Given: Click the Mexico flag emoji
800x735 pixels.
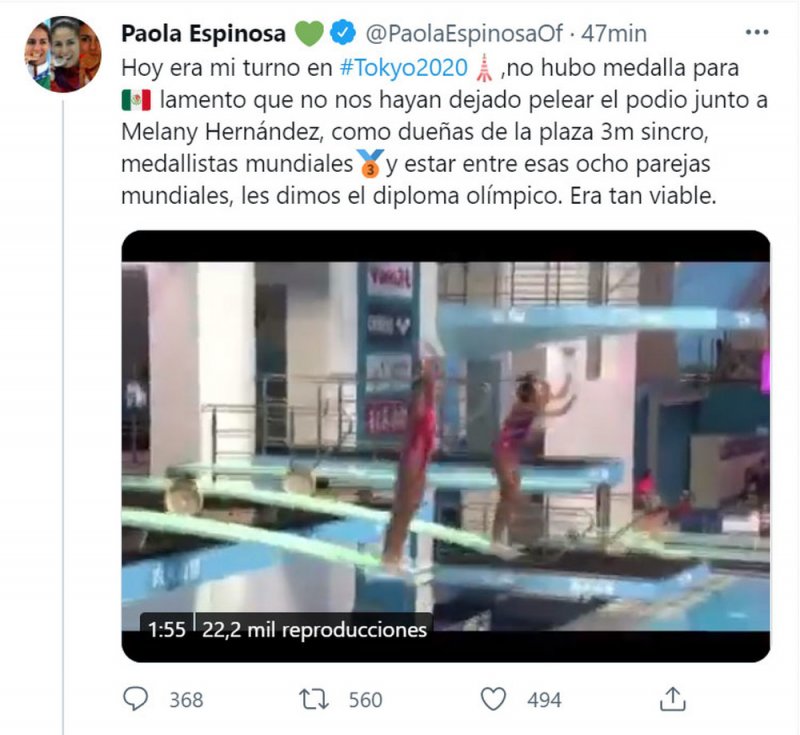Looking at the screenshot, I should pos(136,100).
